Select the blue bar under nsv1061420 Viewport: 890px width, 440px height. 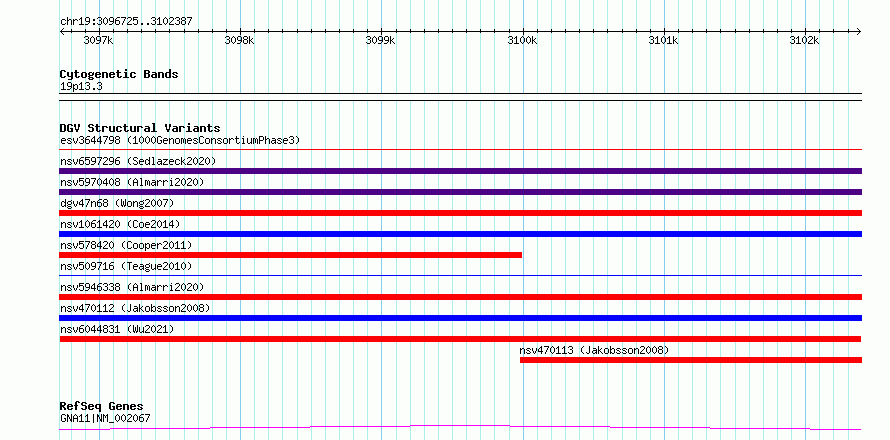tap(460, 234)
